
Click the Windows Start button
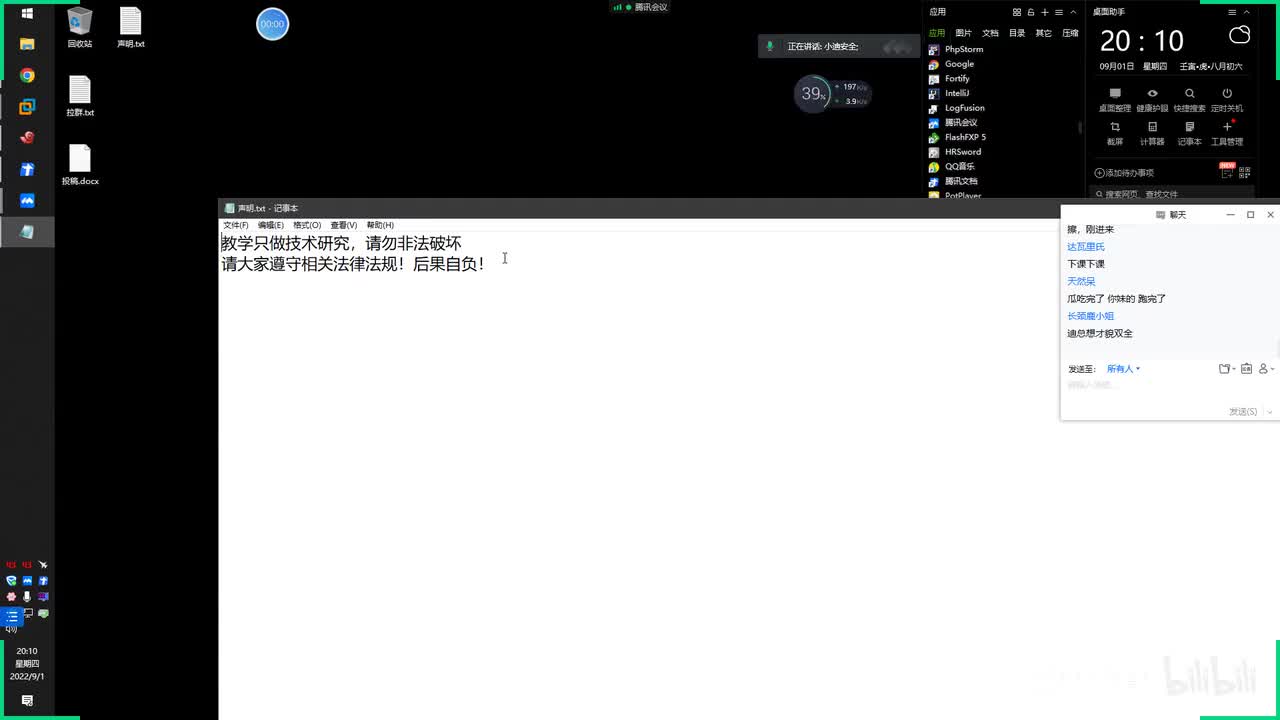point(27,13)
